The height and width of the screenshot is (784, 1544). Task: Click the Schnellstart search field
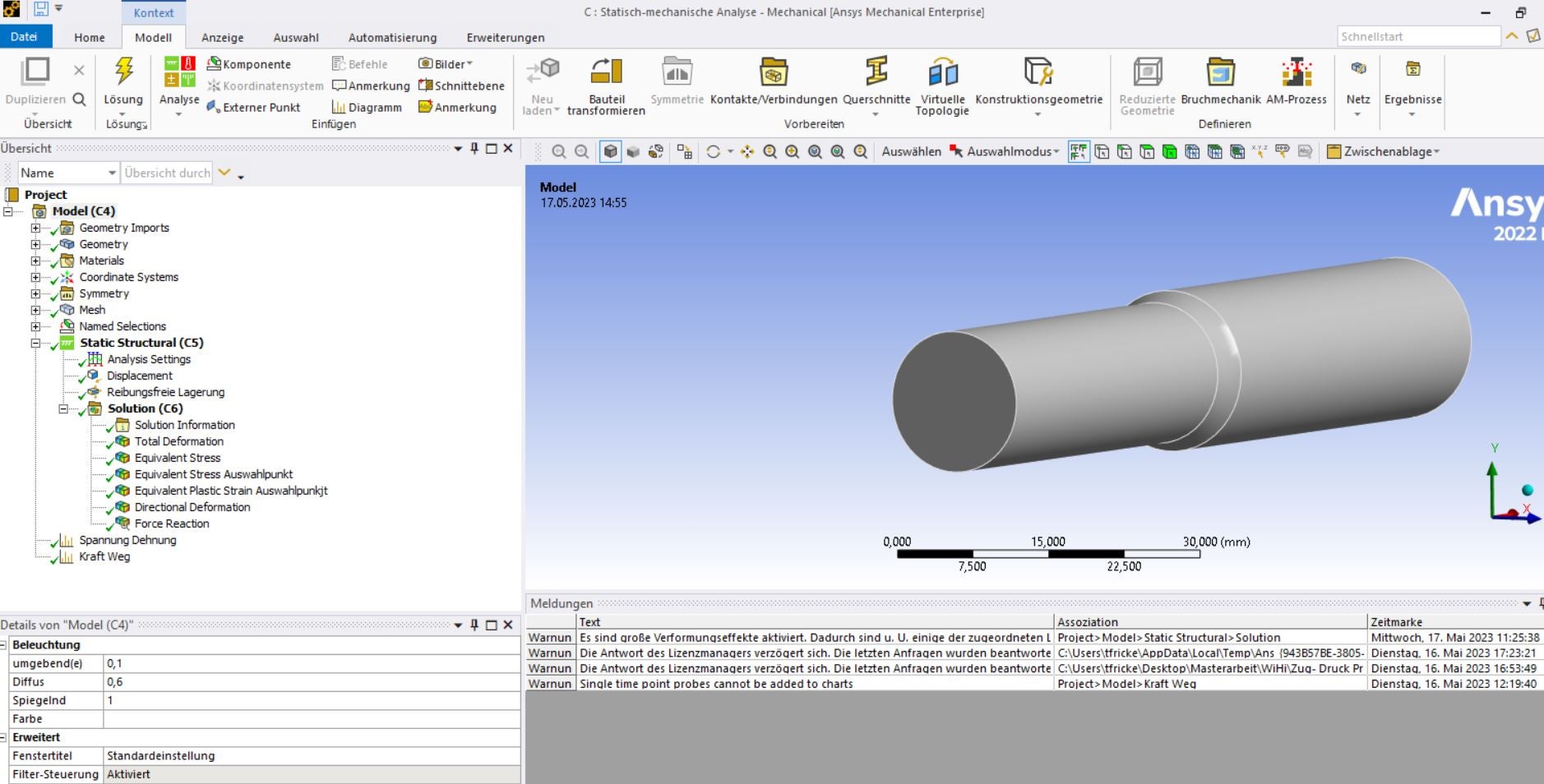coord(1419,36)
